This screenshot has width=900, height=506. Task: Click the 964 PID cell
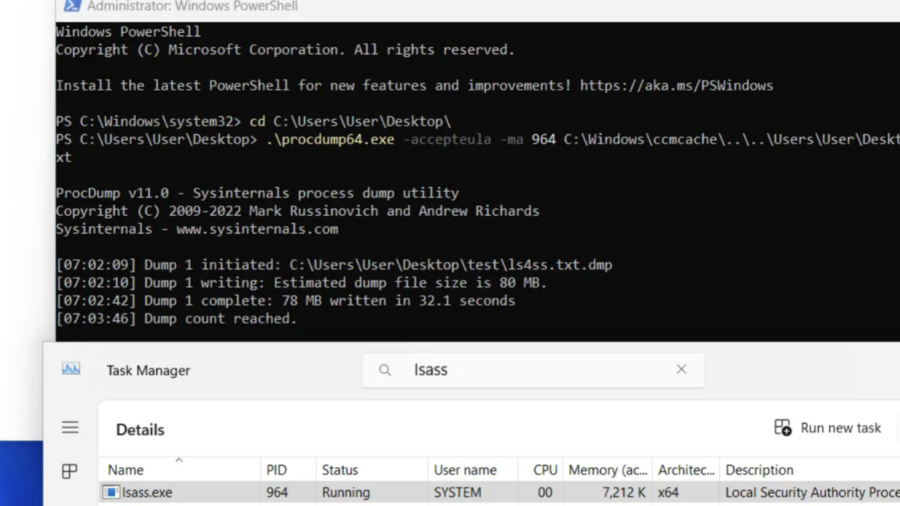coord(277,492)
